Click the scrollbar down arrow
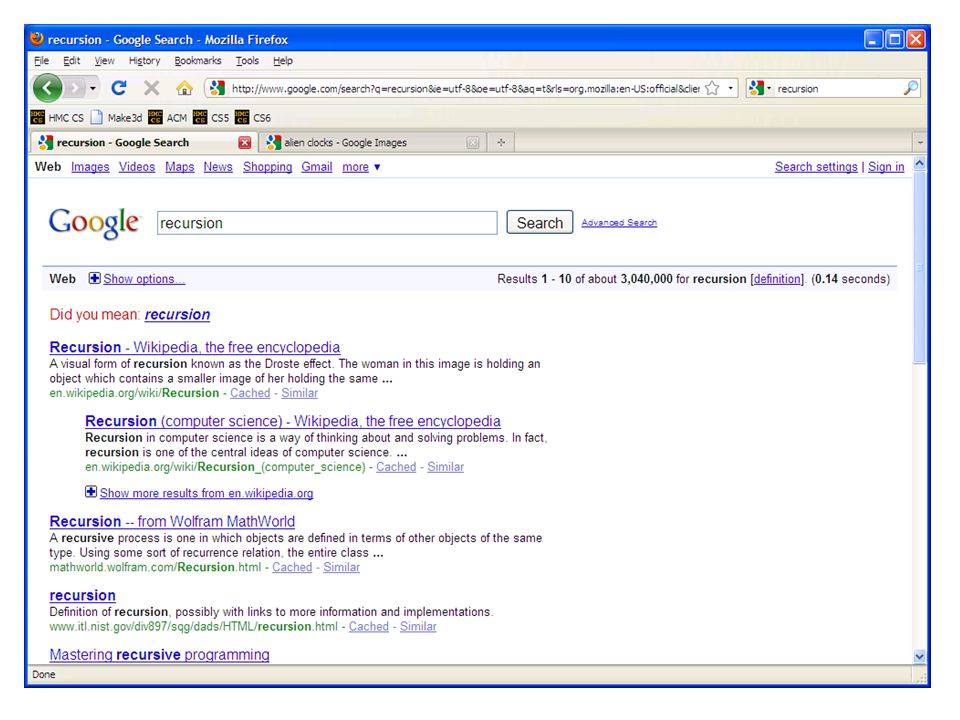960x720 pixels. coord(919,657)
